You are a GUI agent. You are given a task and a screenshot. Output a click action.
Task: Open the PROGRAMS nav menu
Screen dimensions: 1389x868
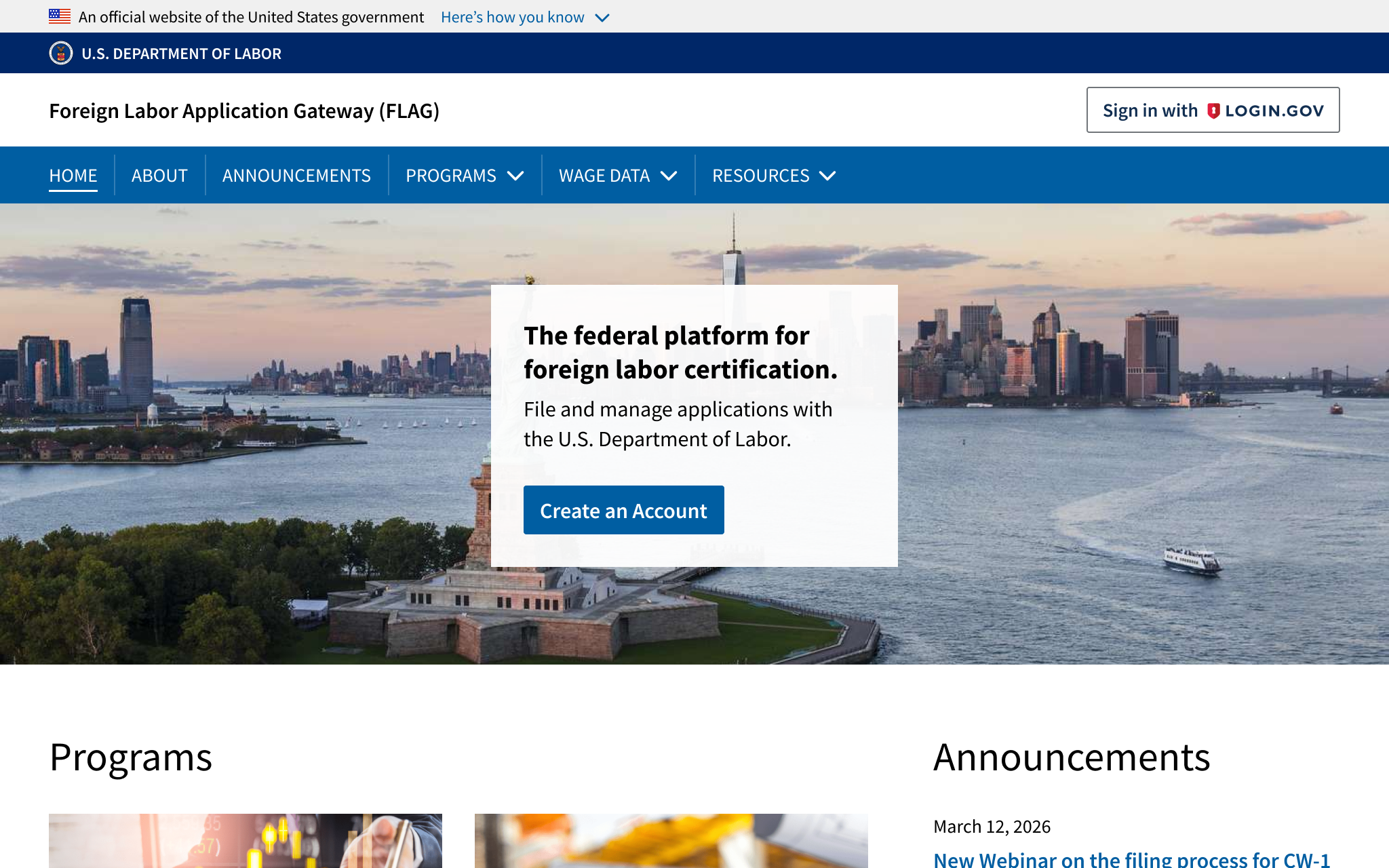click(x=465, y=176)
